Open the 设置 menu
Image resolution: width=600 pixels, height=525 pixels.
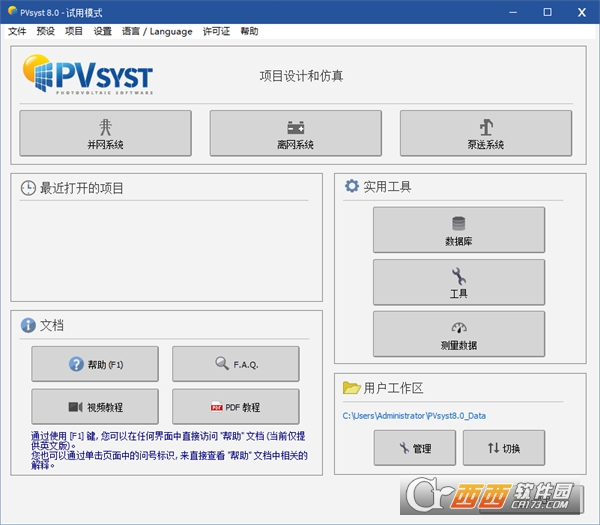(103, 31)
